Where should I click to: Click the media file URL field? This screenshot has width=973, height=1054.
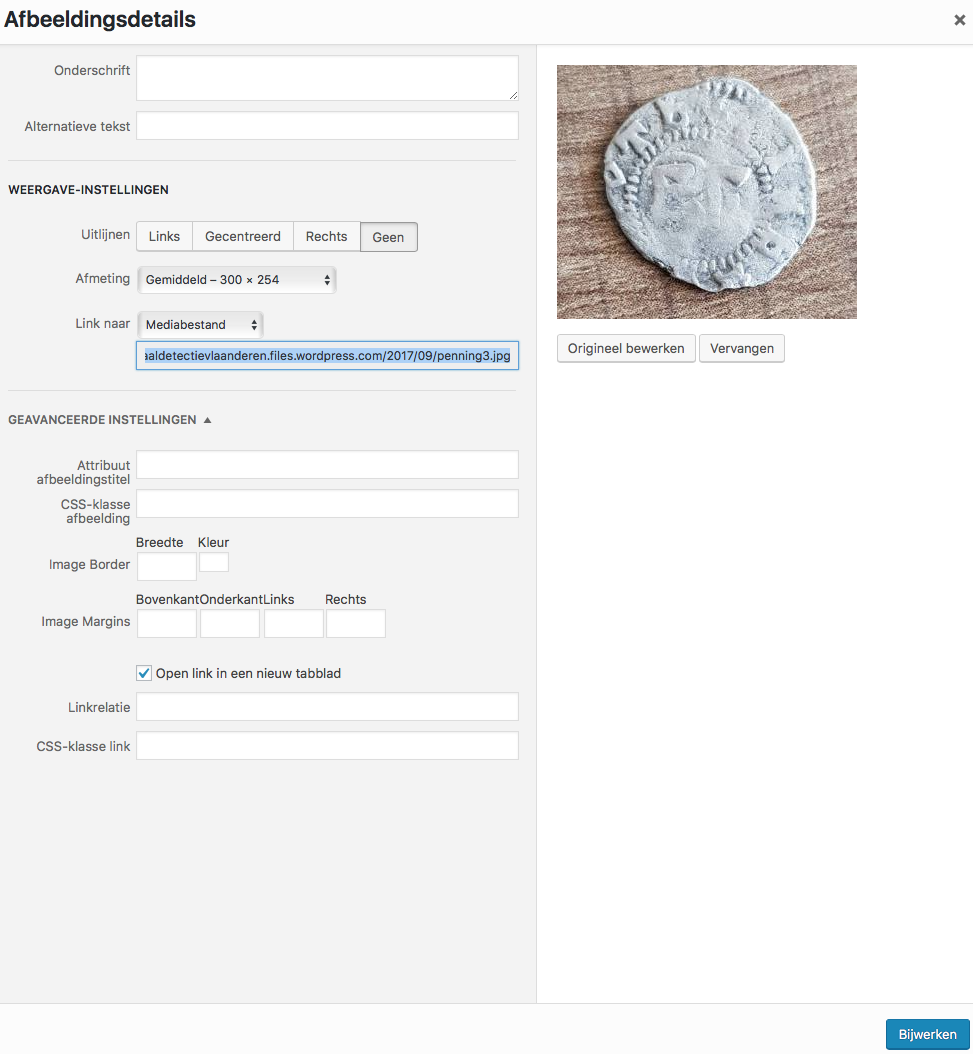pyautogui.click(x=327, y=355)
